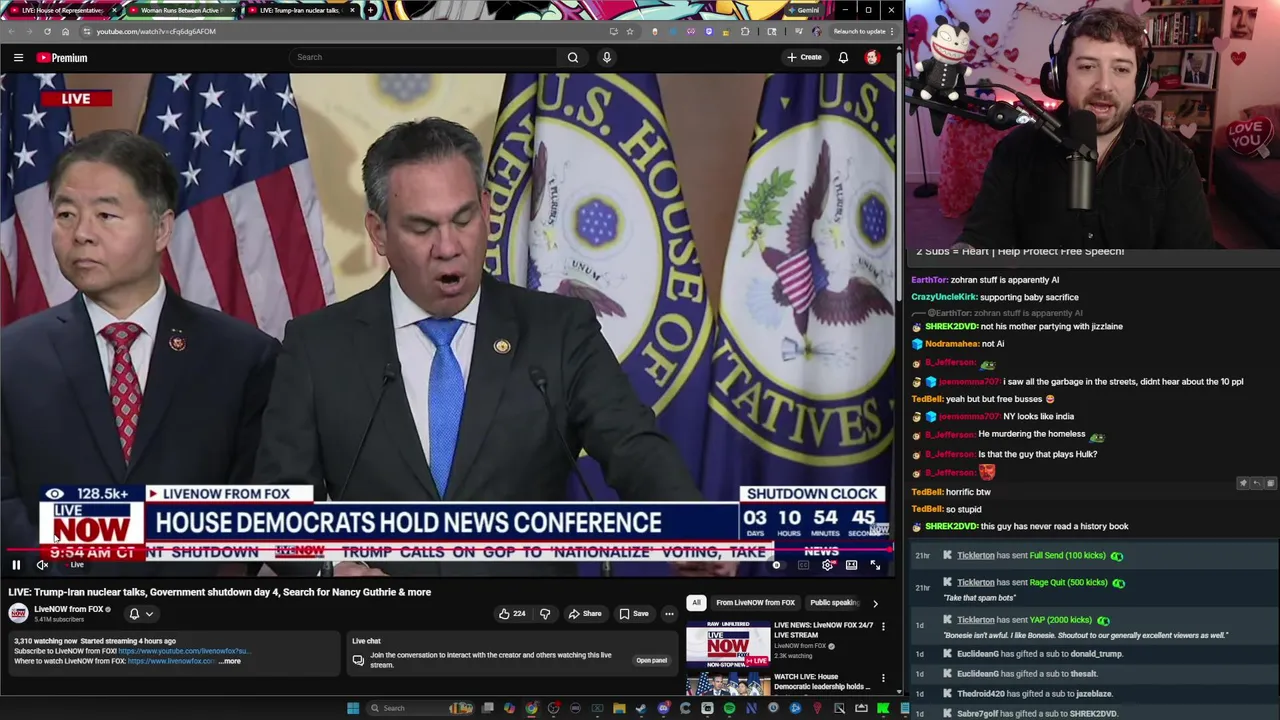Share the live video
The image size is (1280, 720).
[x=585, y=614]
